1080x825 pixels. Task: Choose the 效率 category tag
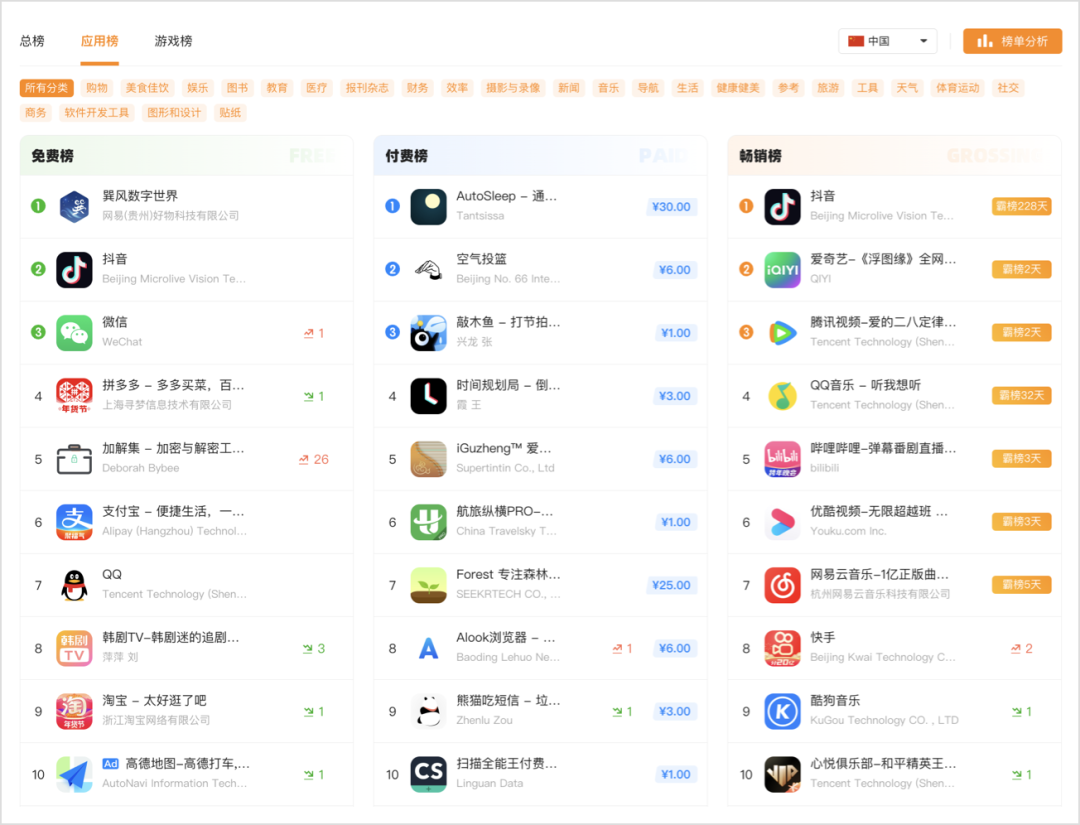[x=457, y=88]
